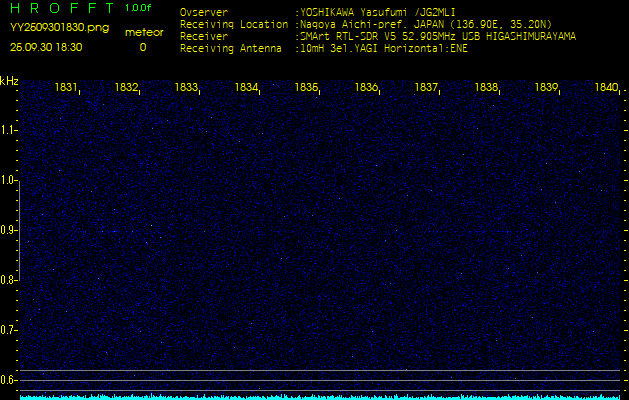Click the Receiving Antenna field label
Image resolution: width=629 pixels, height=400 pixels.
(231, 49)
